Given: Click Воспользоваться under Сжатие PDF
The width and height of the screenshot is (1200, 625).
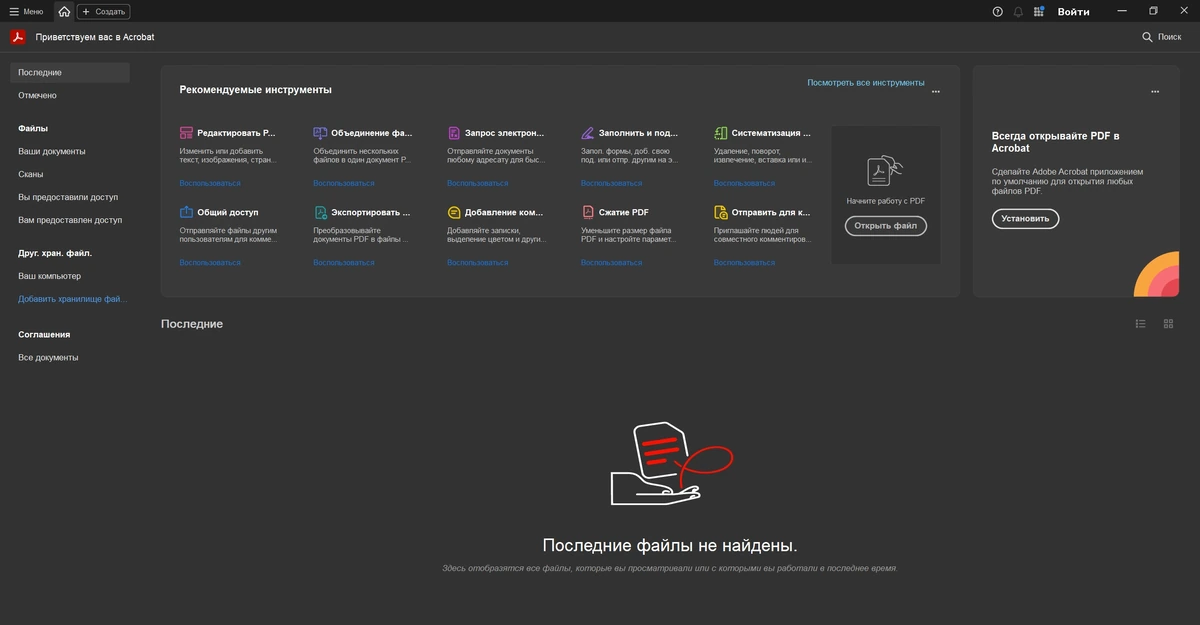Looking at the screenshot, I should pos(611,262).
